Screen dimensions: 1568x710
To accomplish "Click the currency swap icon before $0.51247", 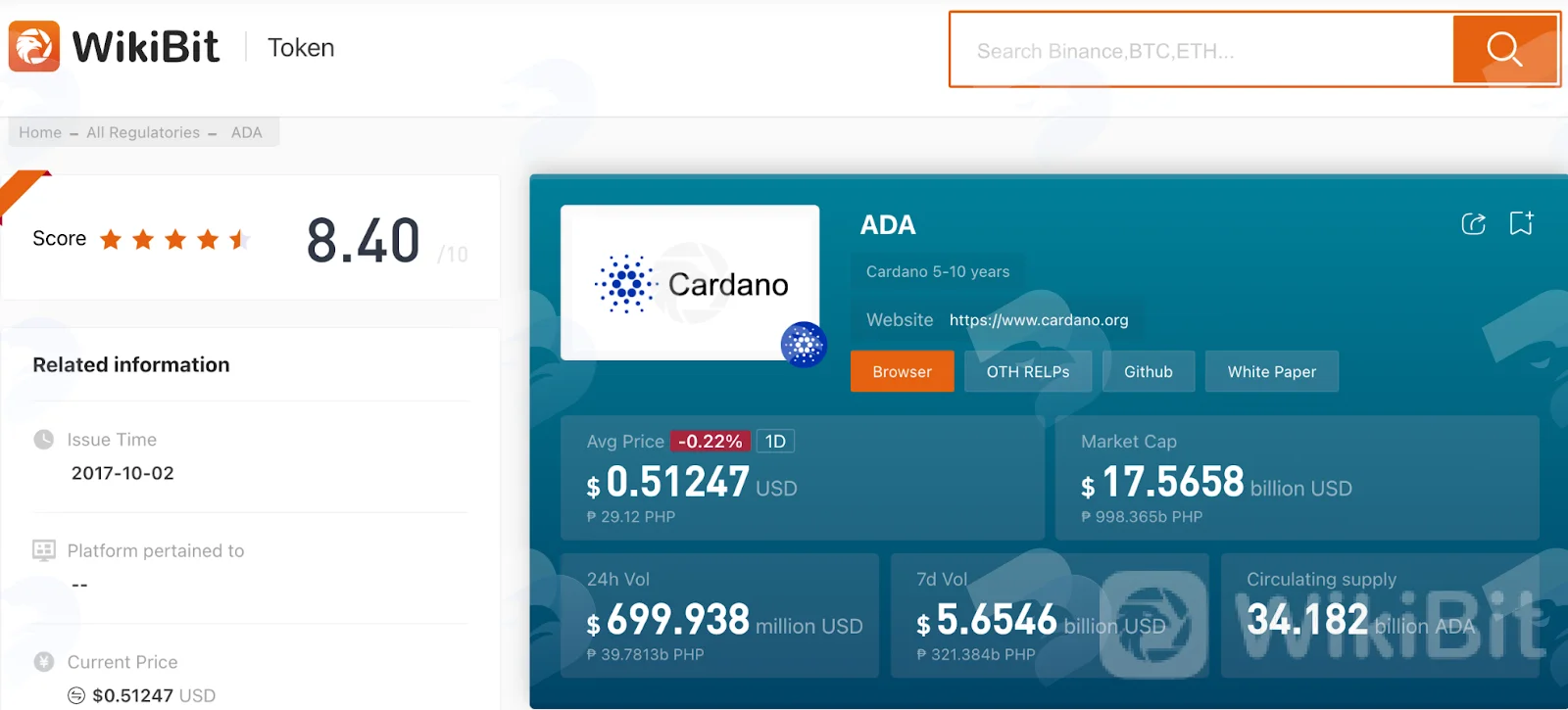I will tap(76, 695).
